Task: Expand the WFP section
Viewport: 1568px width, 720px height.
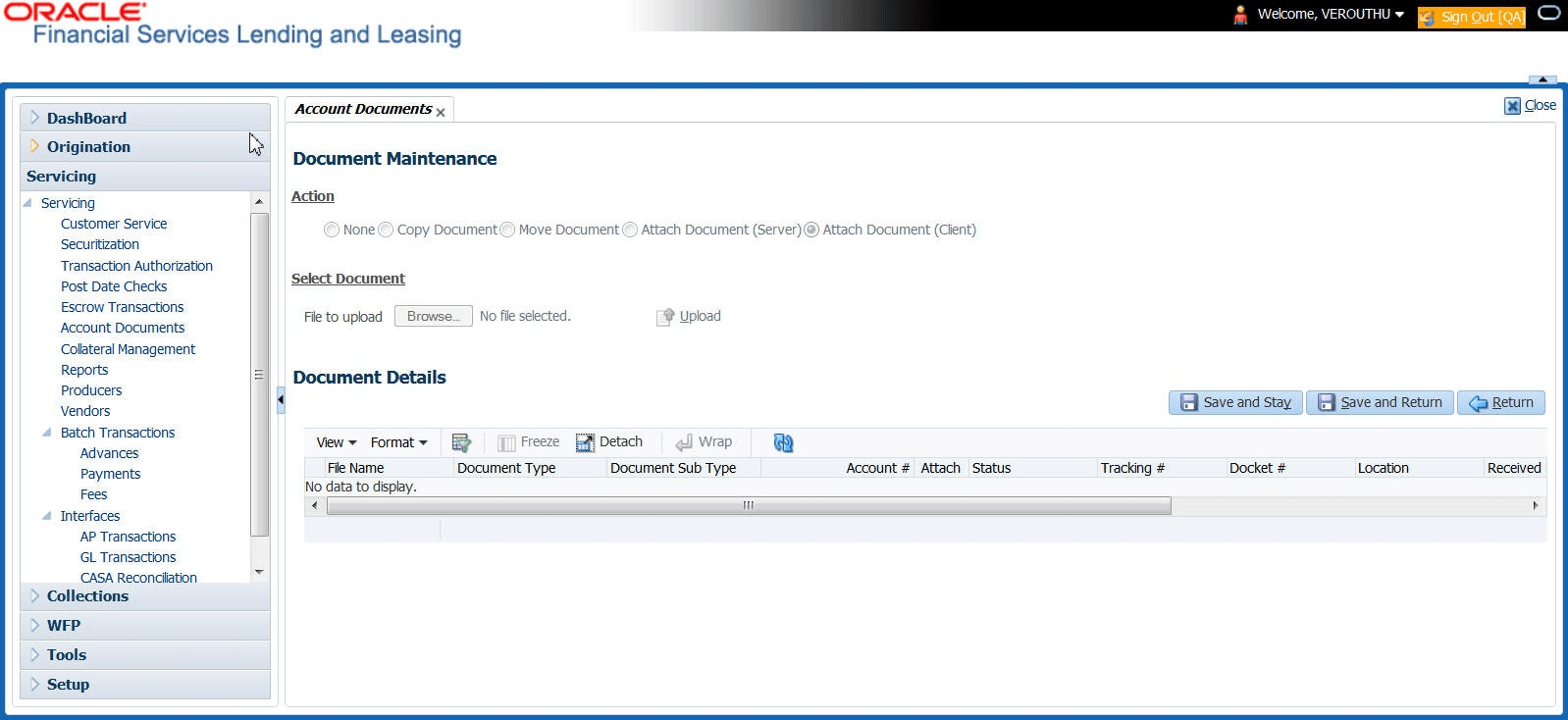Action: click(35, 625)
